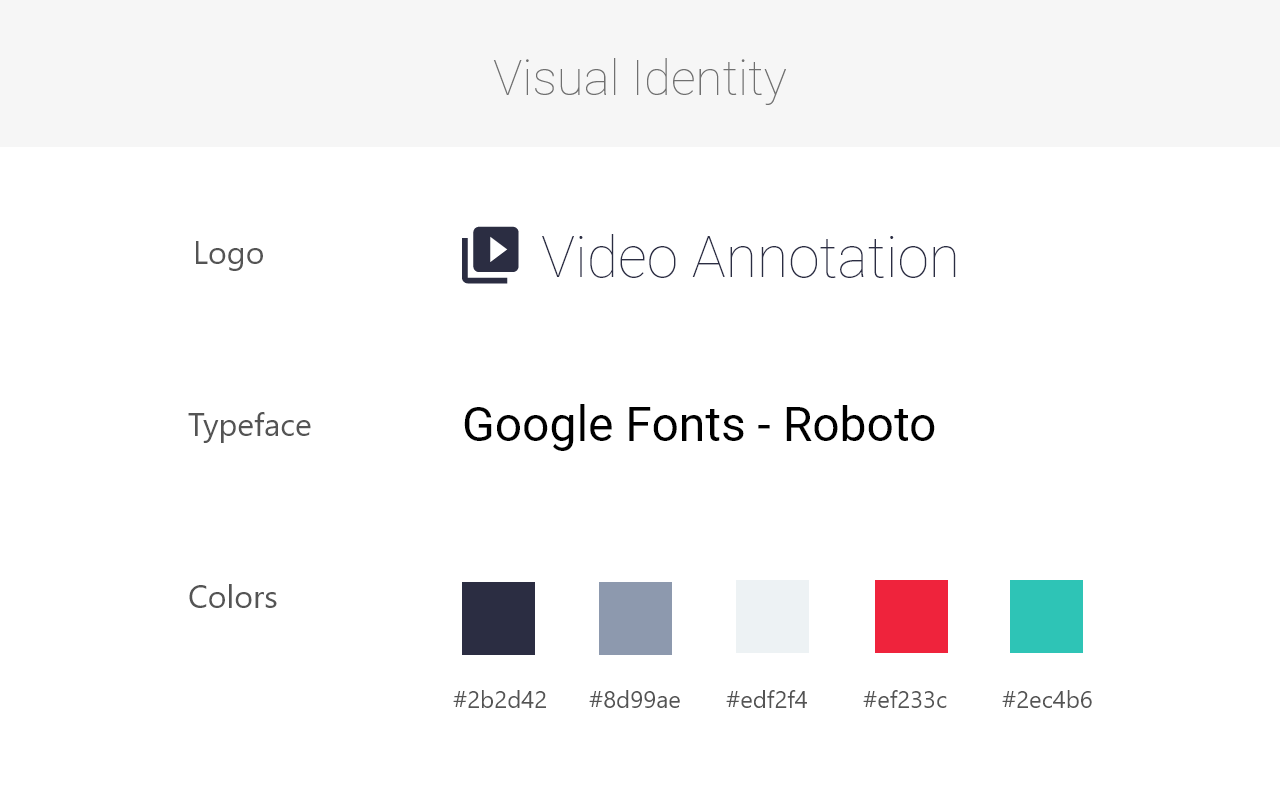Click the video library play logo icon
Screen dimensions: 1280x800
pyautogui.click(x=490, y=255)
